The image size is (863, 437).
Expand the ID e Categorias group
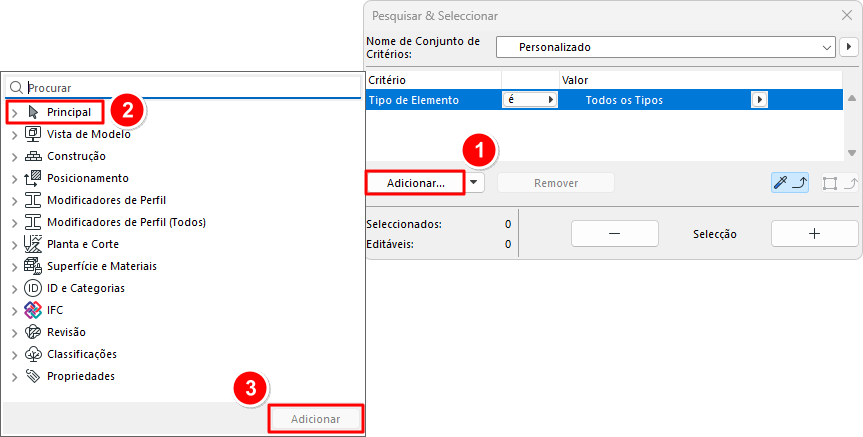(15, 289)
